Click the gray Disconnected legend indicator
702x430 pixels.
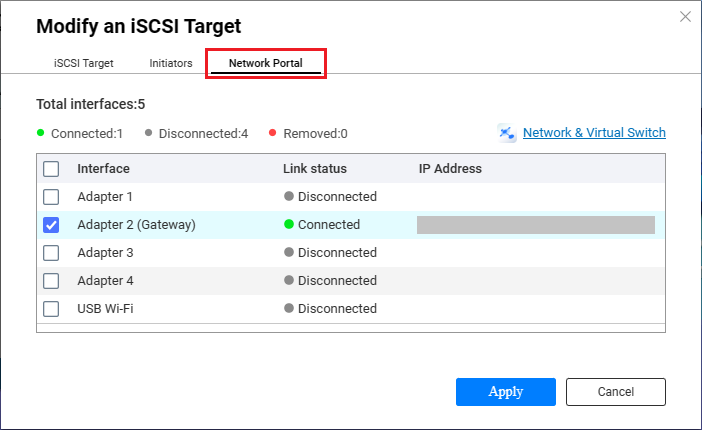[x=149, y=133]
